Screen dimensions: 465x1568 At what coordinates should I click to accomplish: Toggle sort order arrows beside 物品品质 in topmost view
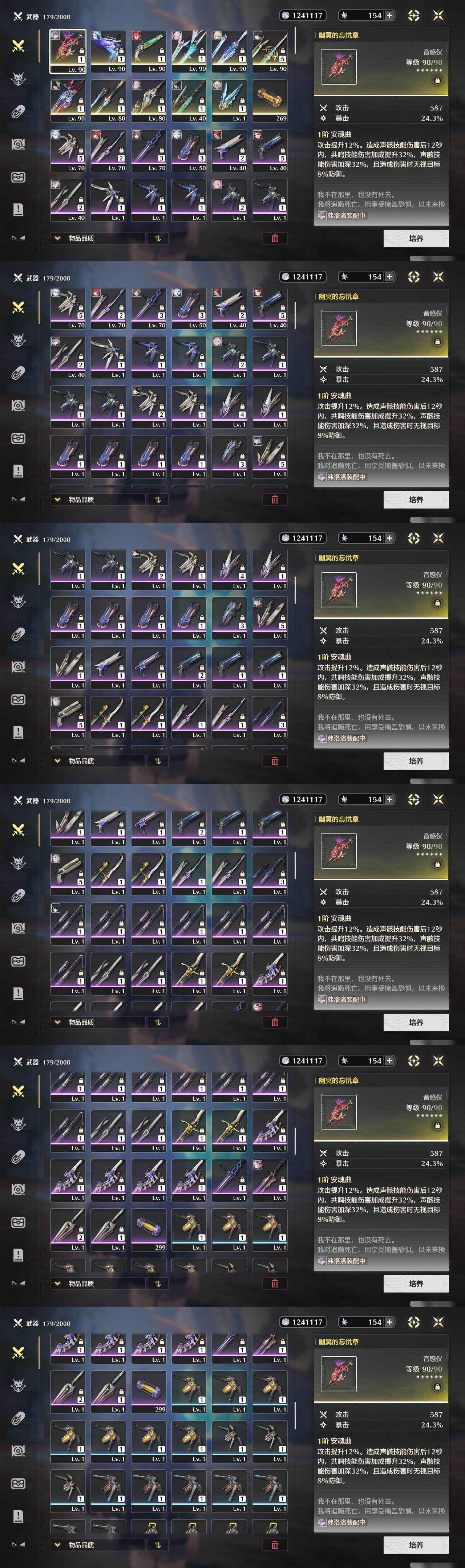pos(158,238)
